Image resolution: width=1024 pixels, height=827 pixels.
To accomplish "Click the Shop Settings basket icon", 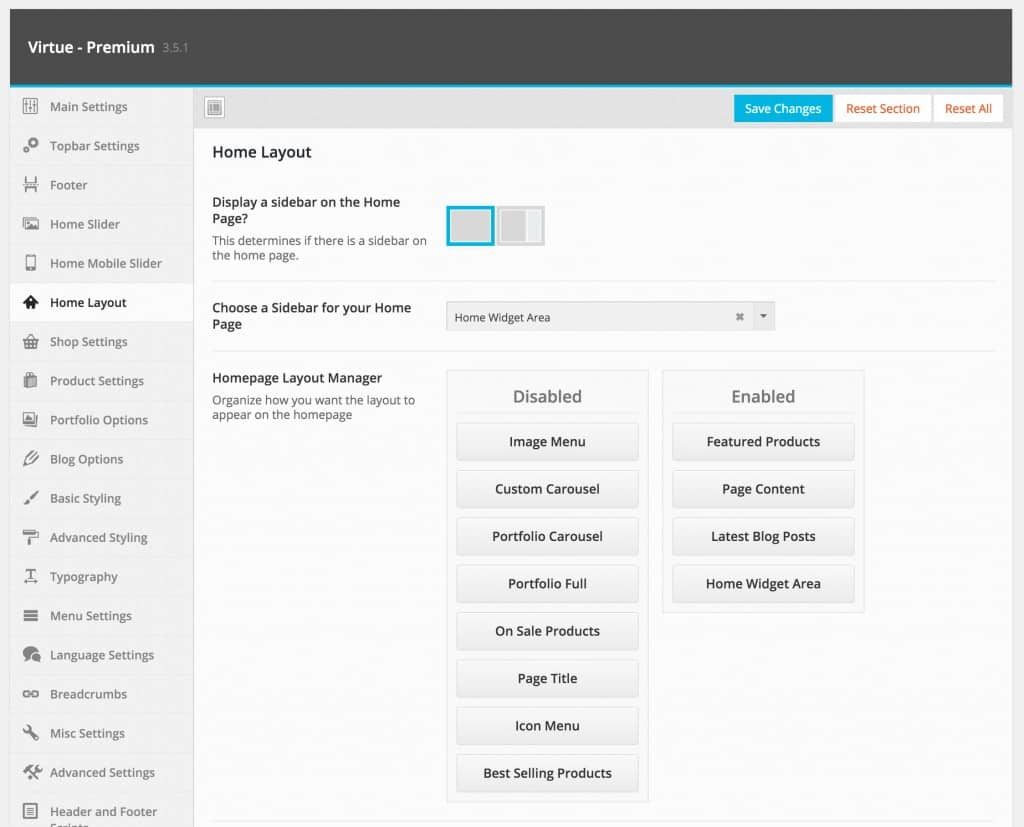I will coord(30,342).
